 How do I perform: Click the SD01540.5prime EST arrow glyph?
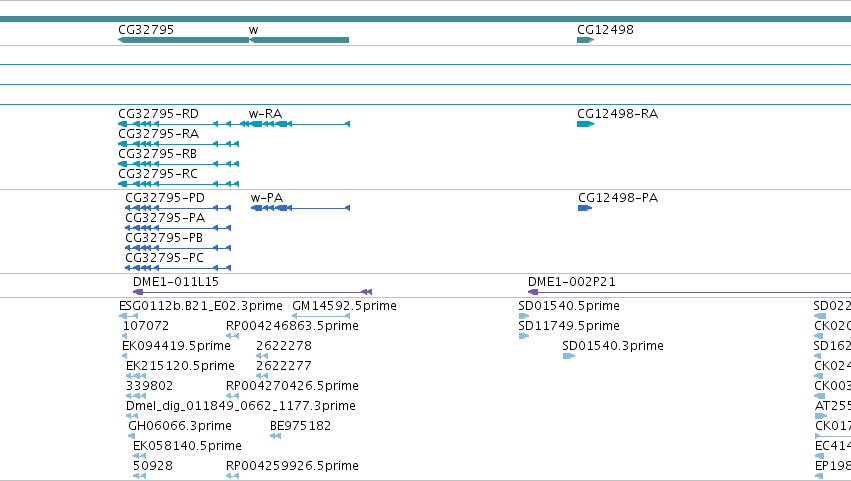coord(524,316)
